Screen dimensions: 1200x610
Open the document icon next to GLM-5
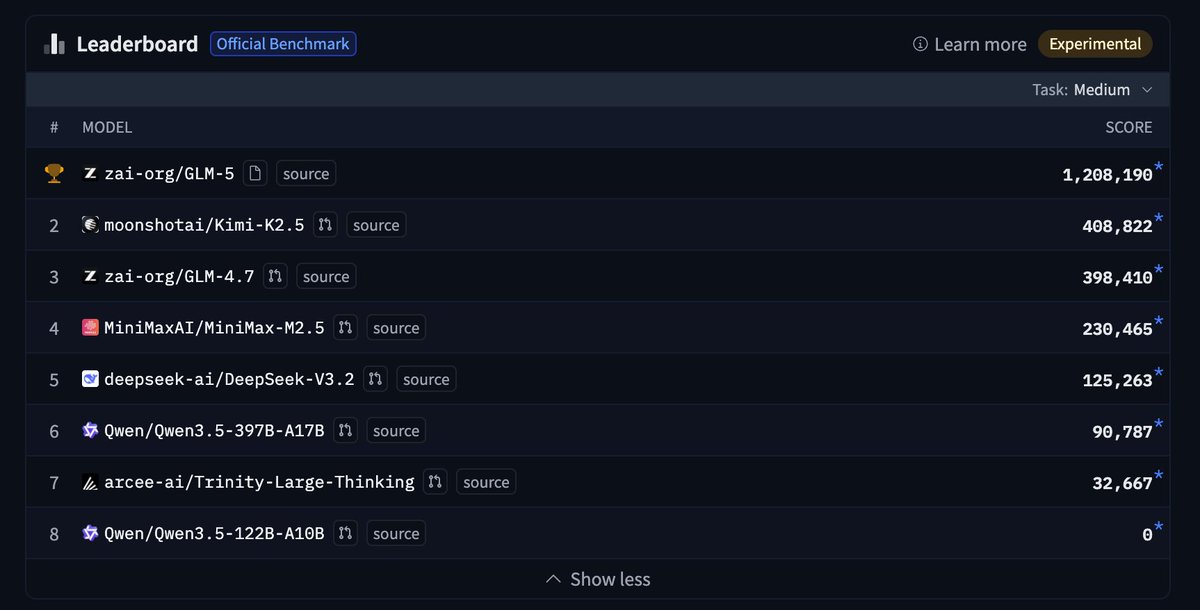[x=257, y=174]
